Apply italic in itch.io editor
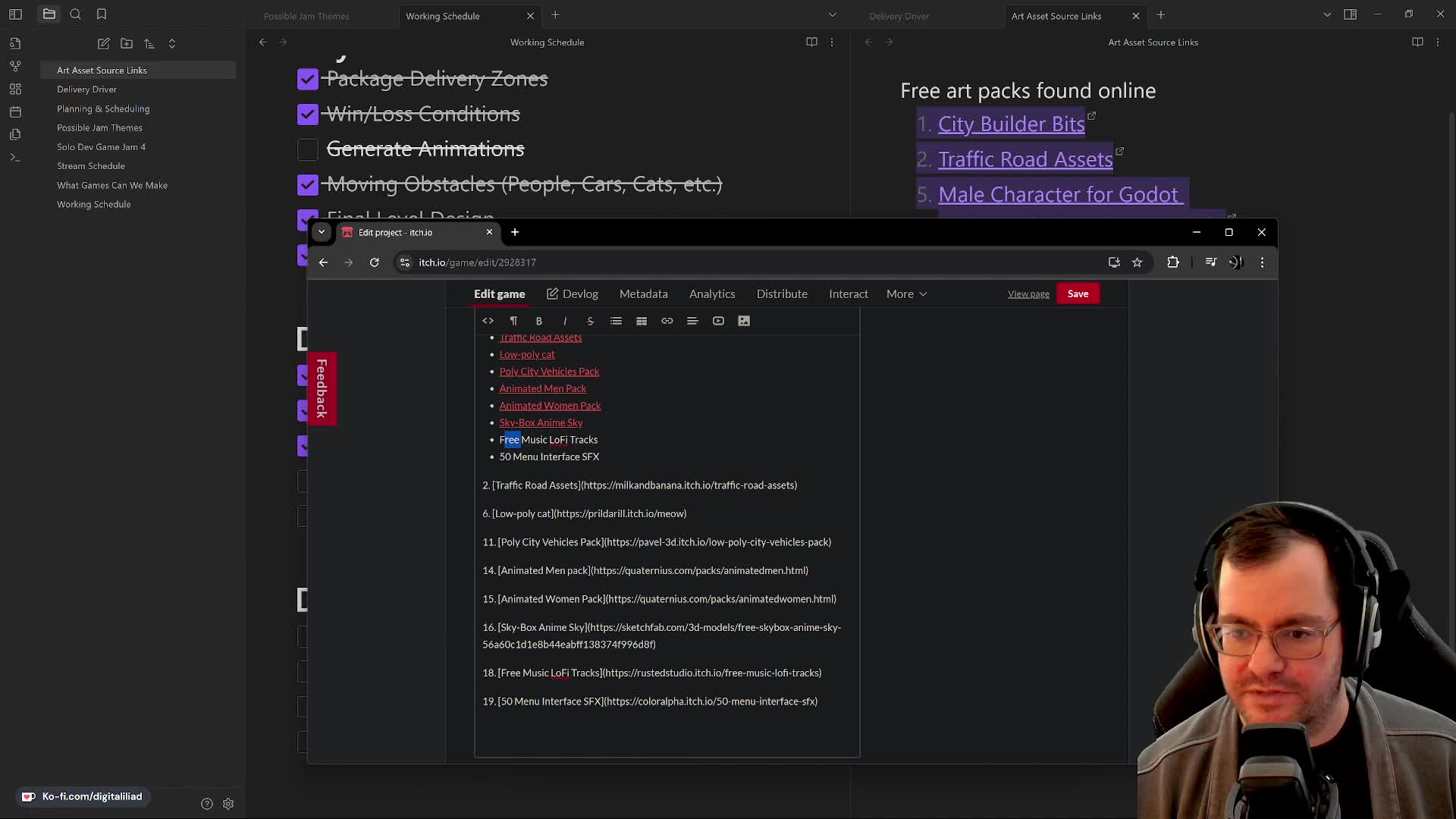The image size is (1456, 819). click(565, 321)
